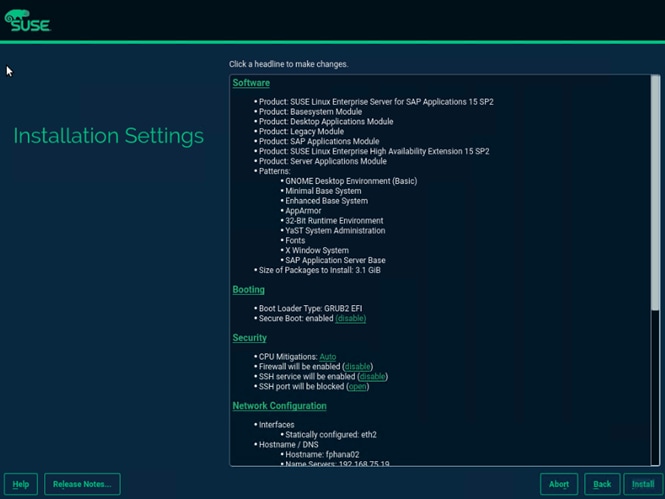This screenshot has width=665, height=499.
Task: Click 'Hostname: fphana02' entry
Action: pyautogui.click(x=322, y=454)
